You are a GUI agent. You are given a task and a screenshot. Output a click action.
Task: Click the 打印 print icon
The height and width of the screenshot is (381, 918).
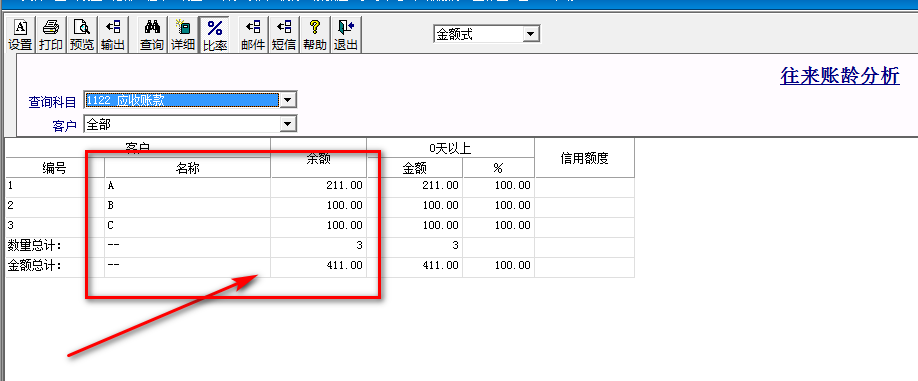point(51,35)
